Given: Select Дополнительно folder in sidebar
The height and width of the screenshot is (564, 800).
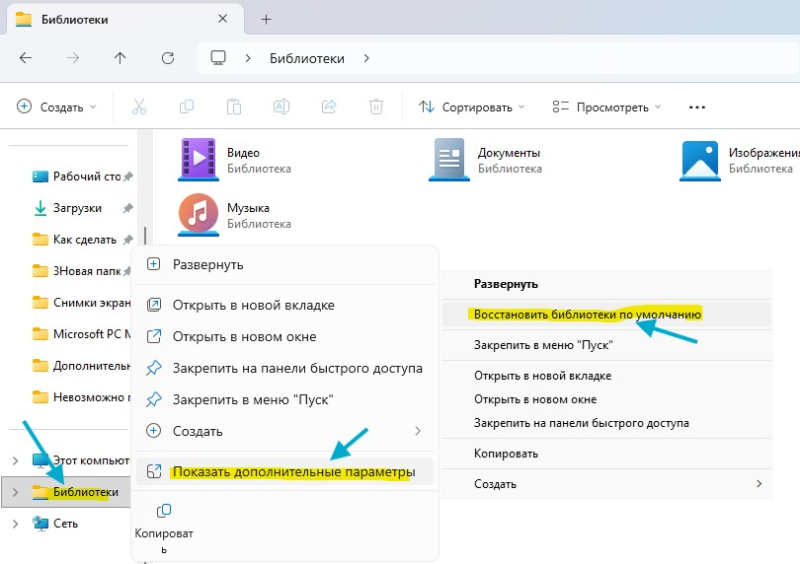Looking at the screenshot, I should [80, 366].
